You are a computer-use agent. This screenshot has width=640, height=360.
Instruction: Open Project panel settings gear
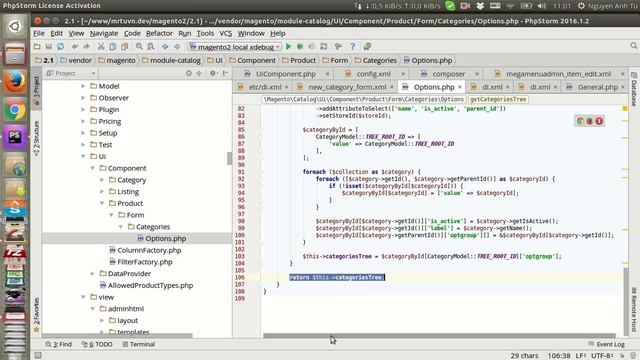213,73
